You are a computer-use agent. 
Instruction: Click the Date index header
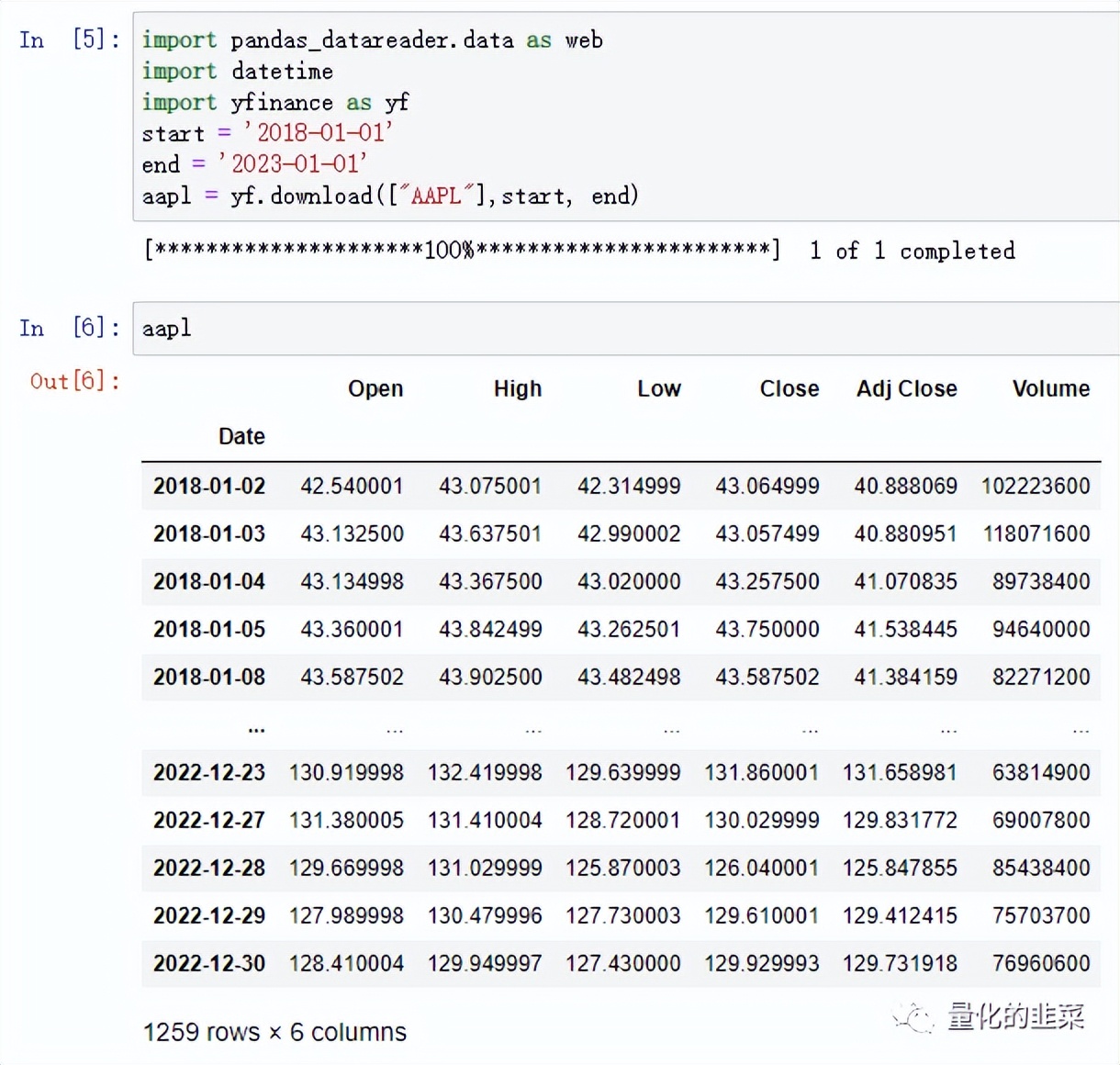(x=241, y=436)
